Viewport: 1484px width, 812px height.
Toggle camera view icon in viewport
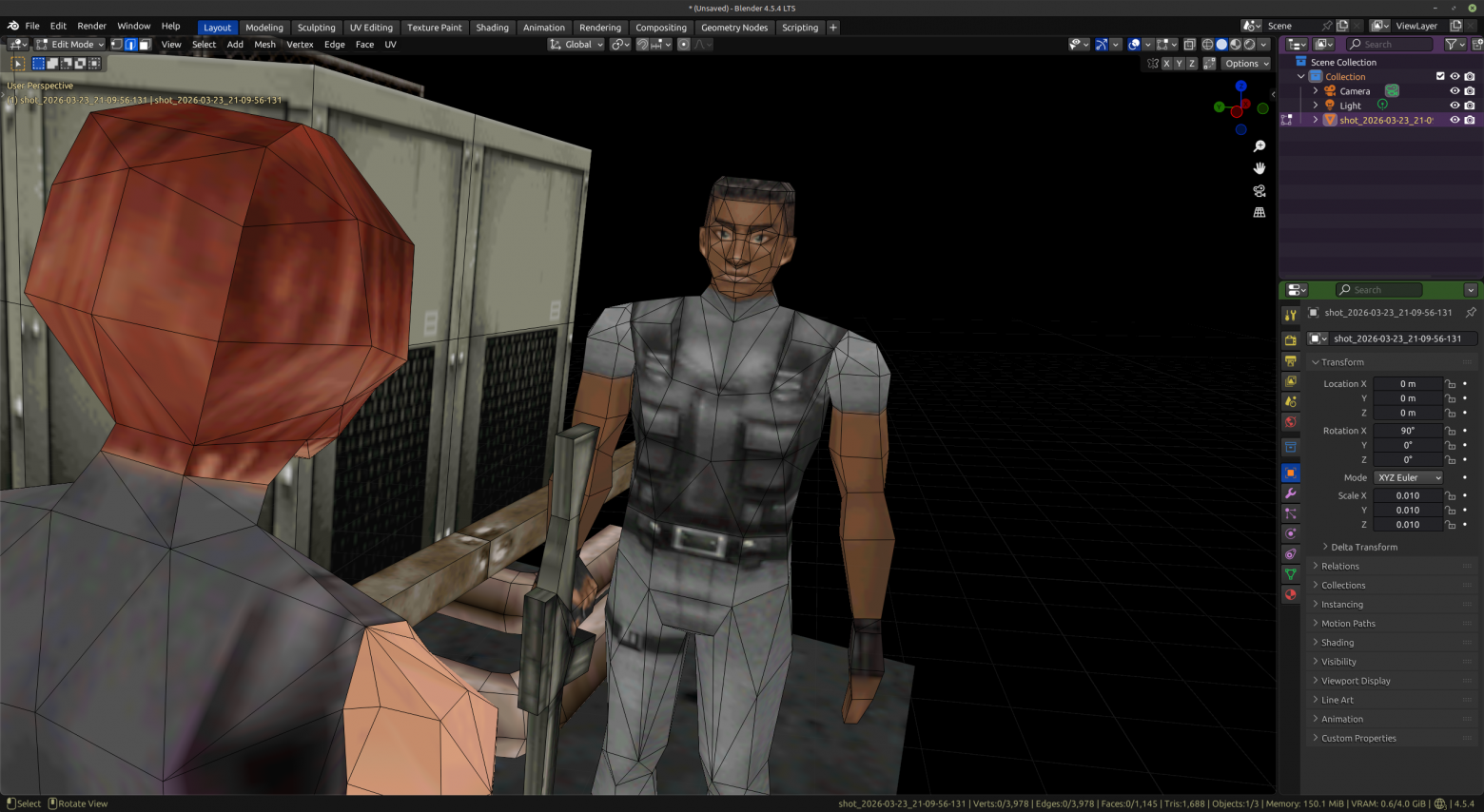[1259, 190]
